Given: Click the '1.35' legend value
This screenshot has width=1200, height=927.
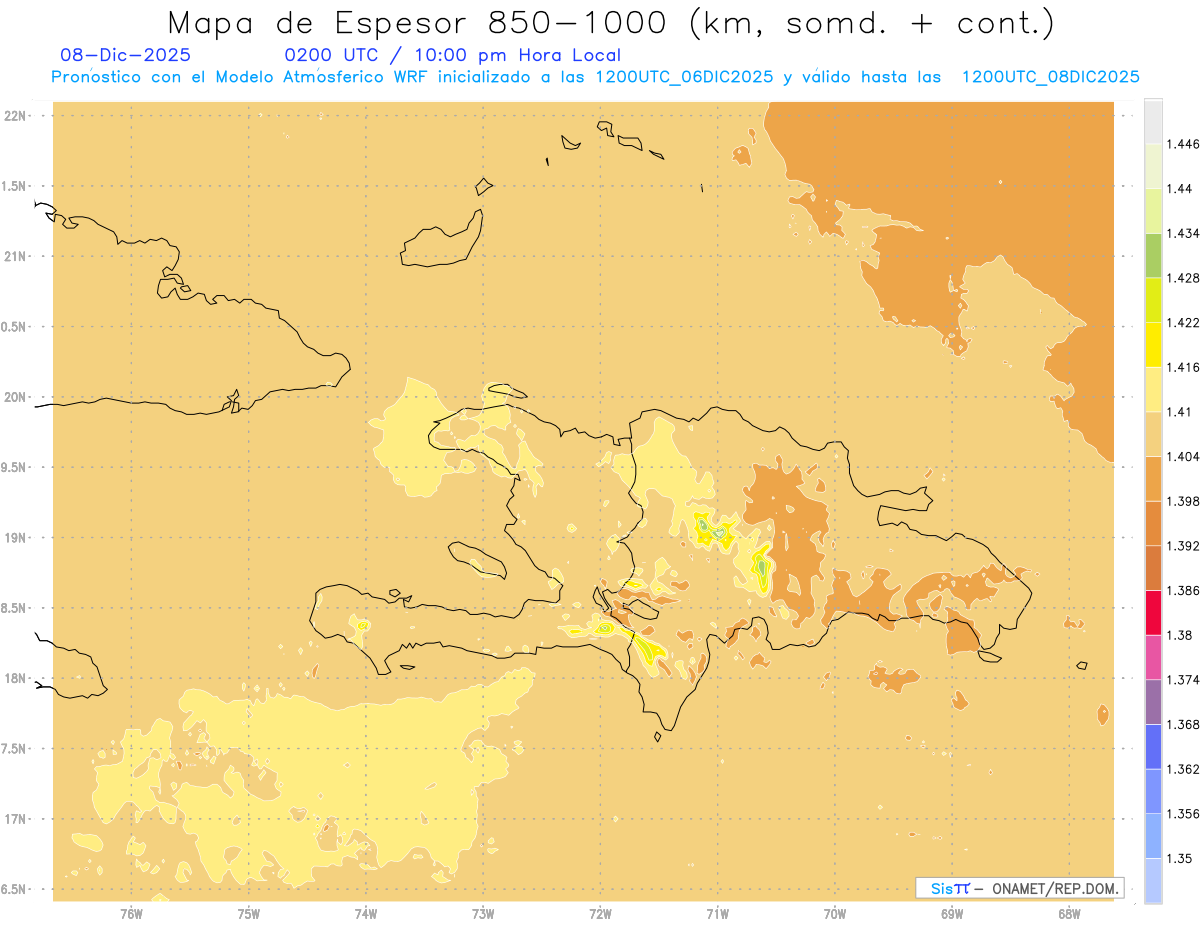Looking at the screenshot, I should [x=1180, y=858].
